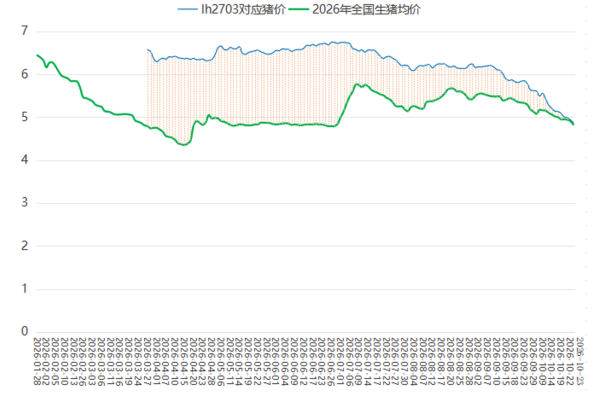The width and height of the screenshot is (600, 400).
Task: Select the y-axis label 3
Action: [24, 202]
